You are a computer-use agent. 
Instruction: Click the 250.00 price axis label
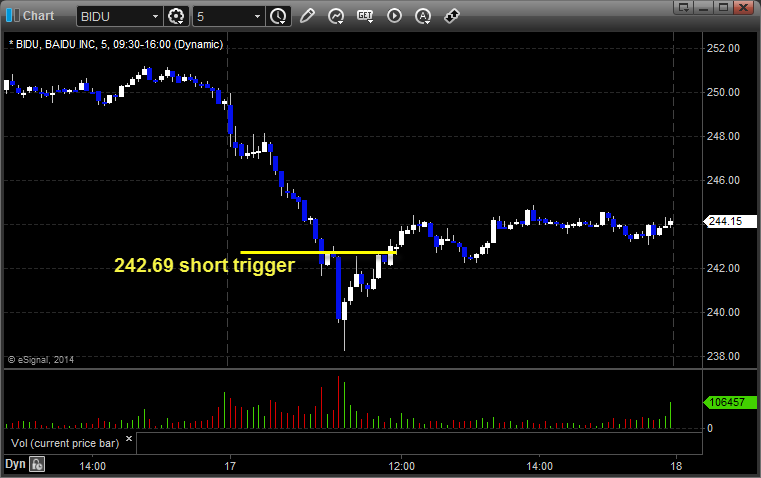click(723, 92)
